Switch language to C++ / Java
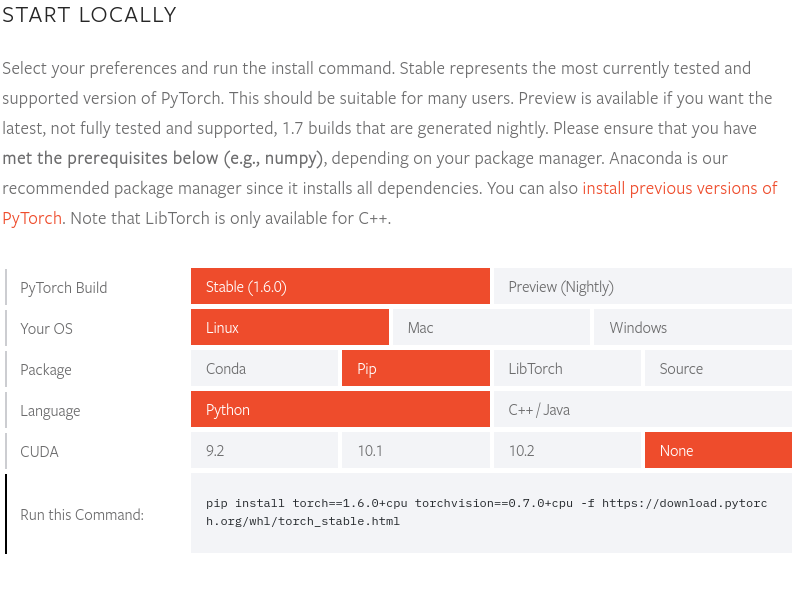 pos(642,410)
